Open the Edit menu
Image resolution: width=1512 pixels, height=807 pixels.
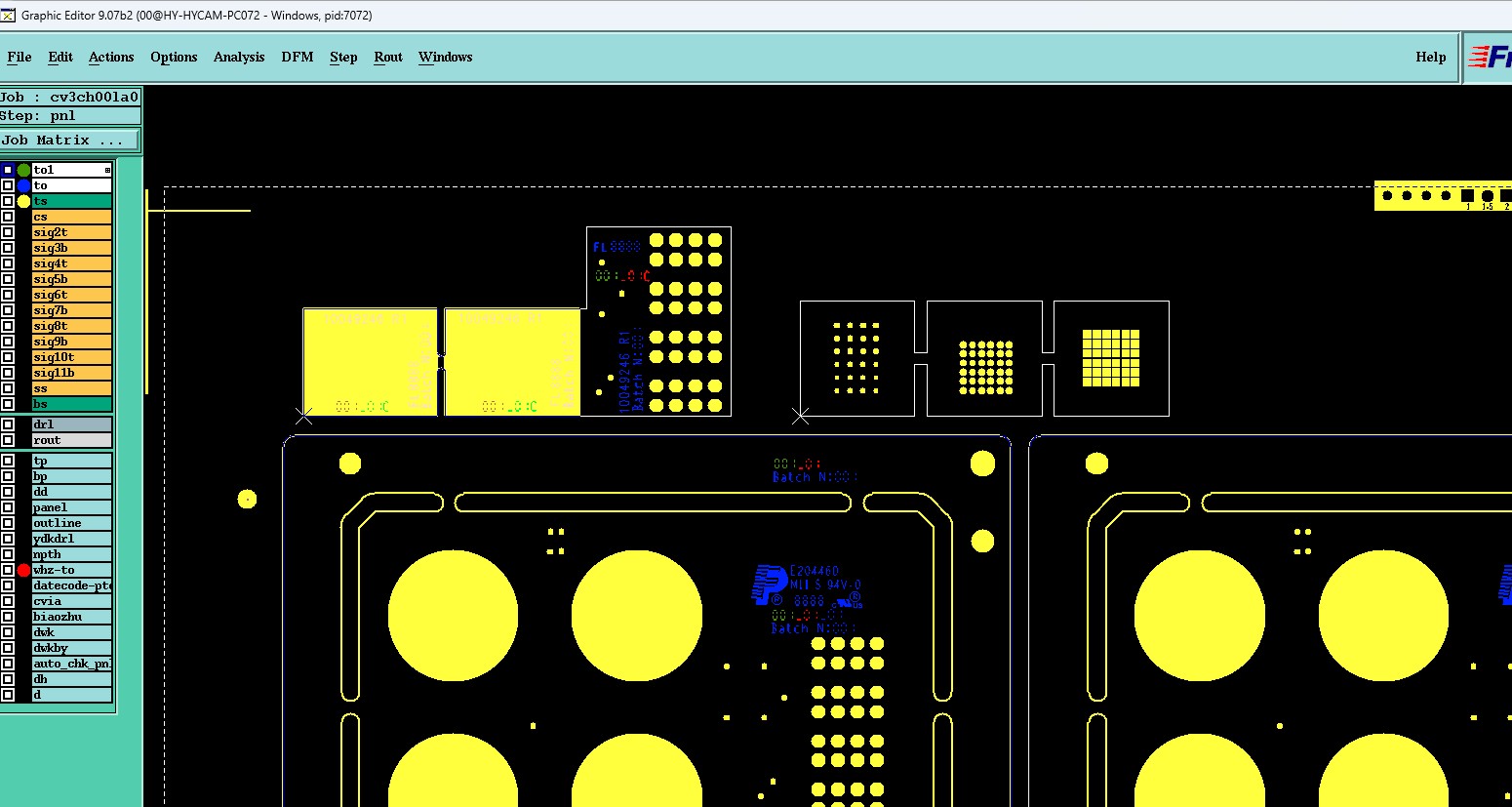[60, 57]
